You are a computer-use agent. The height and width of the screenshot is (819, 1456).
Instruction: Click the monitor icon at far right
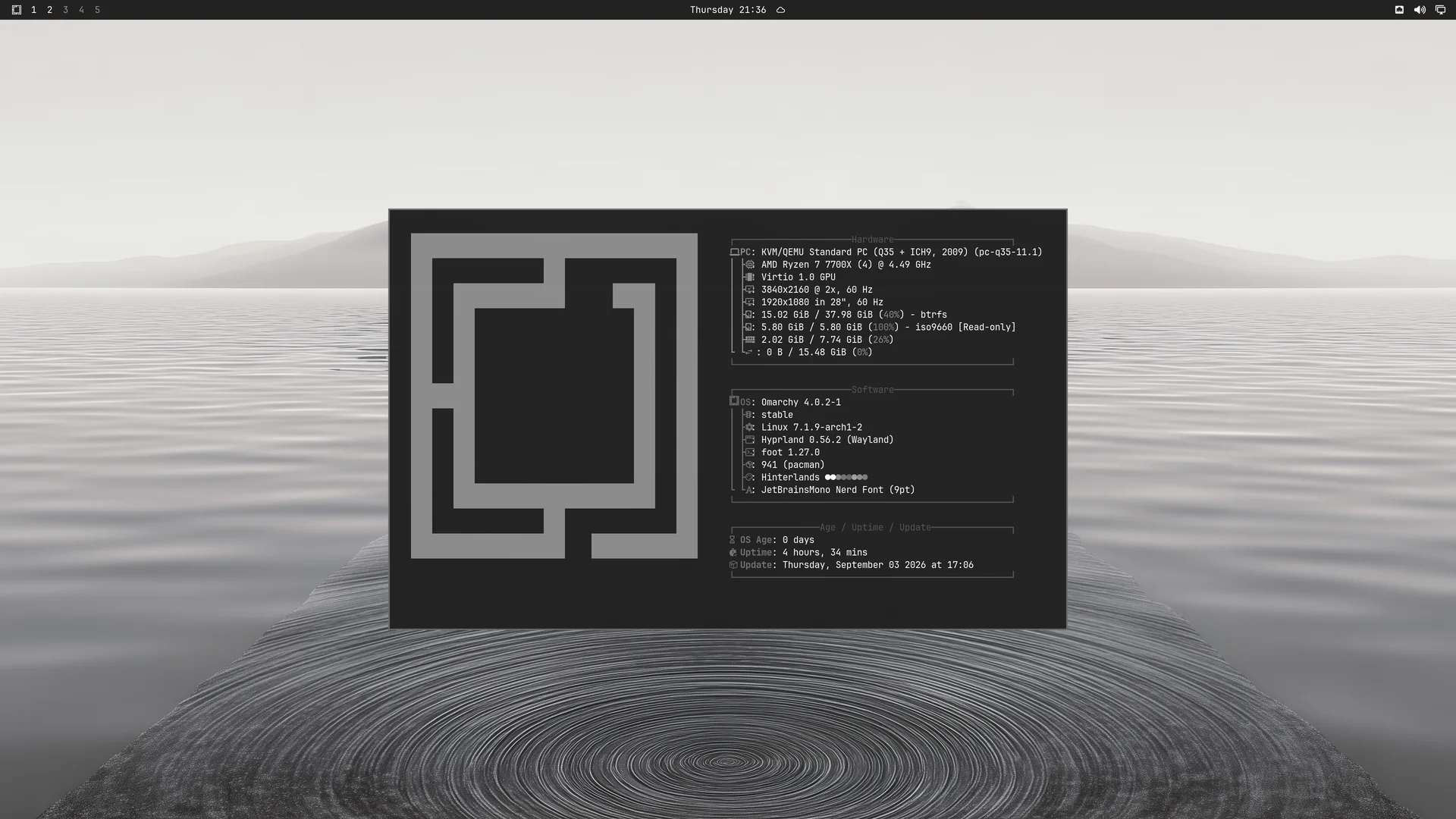[1440, 10]
